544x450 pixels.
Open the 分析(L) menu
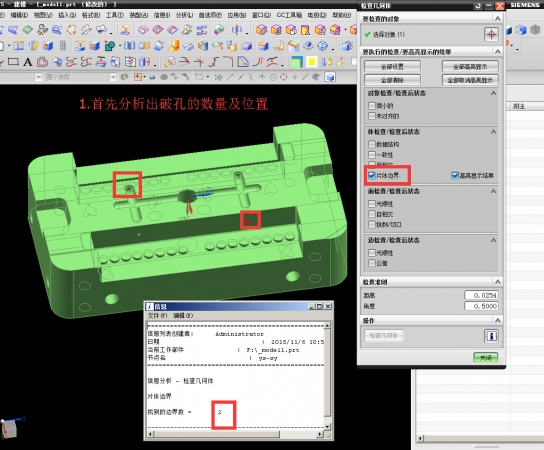184,15
